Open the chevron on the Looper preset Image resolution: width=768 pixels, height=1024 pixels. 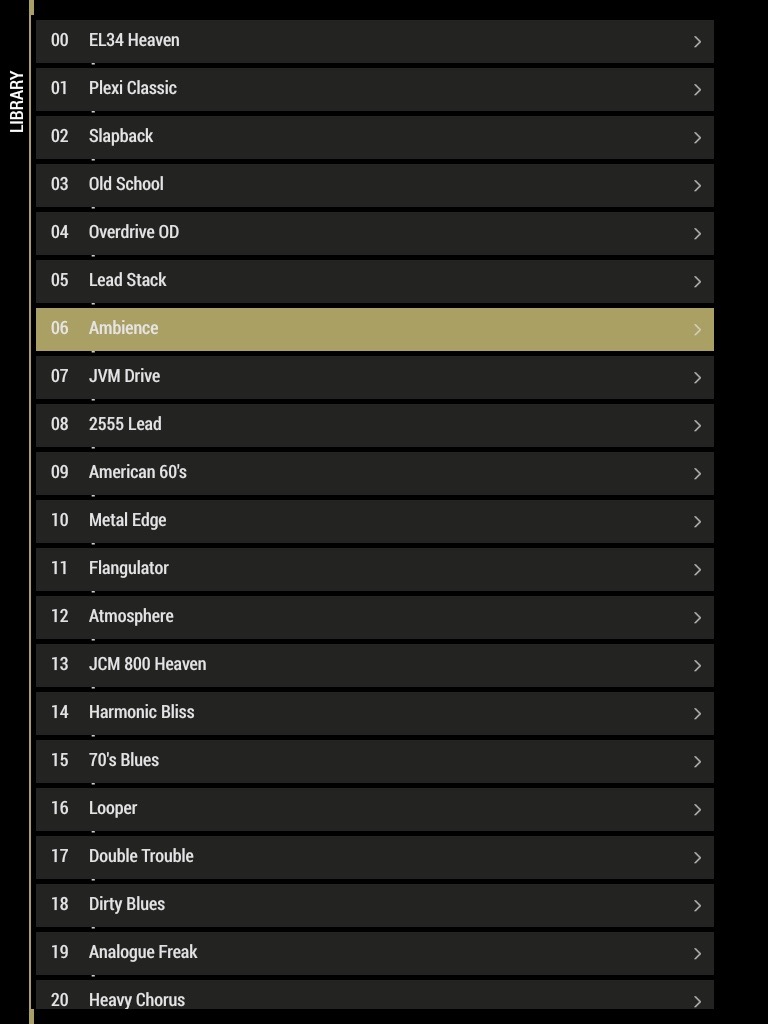coord(697,809)
